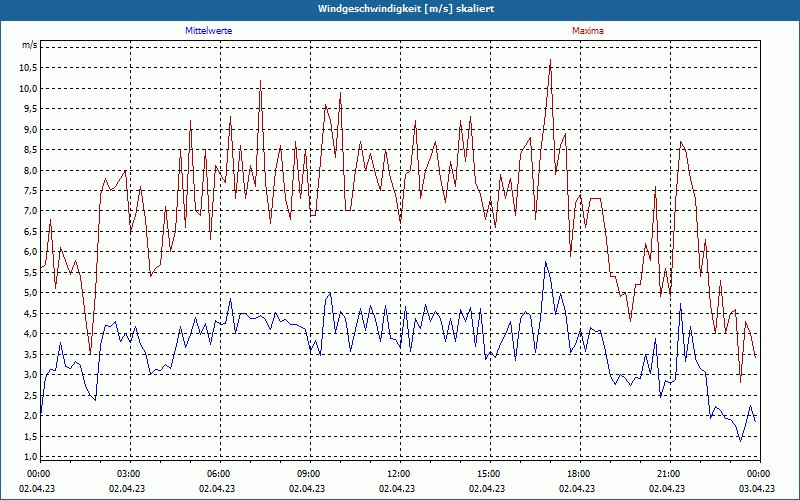800x500 pixels.
Task: Click the 06:00 time axis label
Action: (219, 474)
